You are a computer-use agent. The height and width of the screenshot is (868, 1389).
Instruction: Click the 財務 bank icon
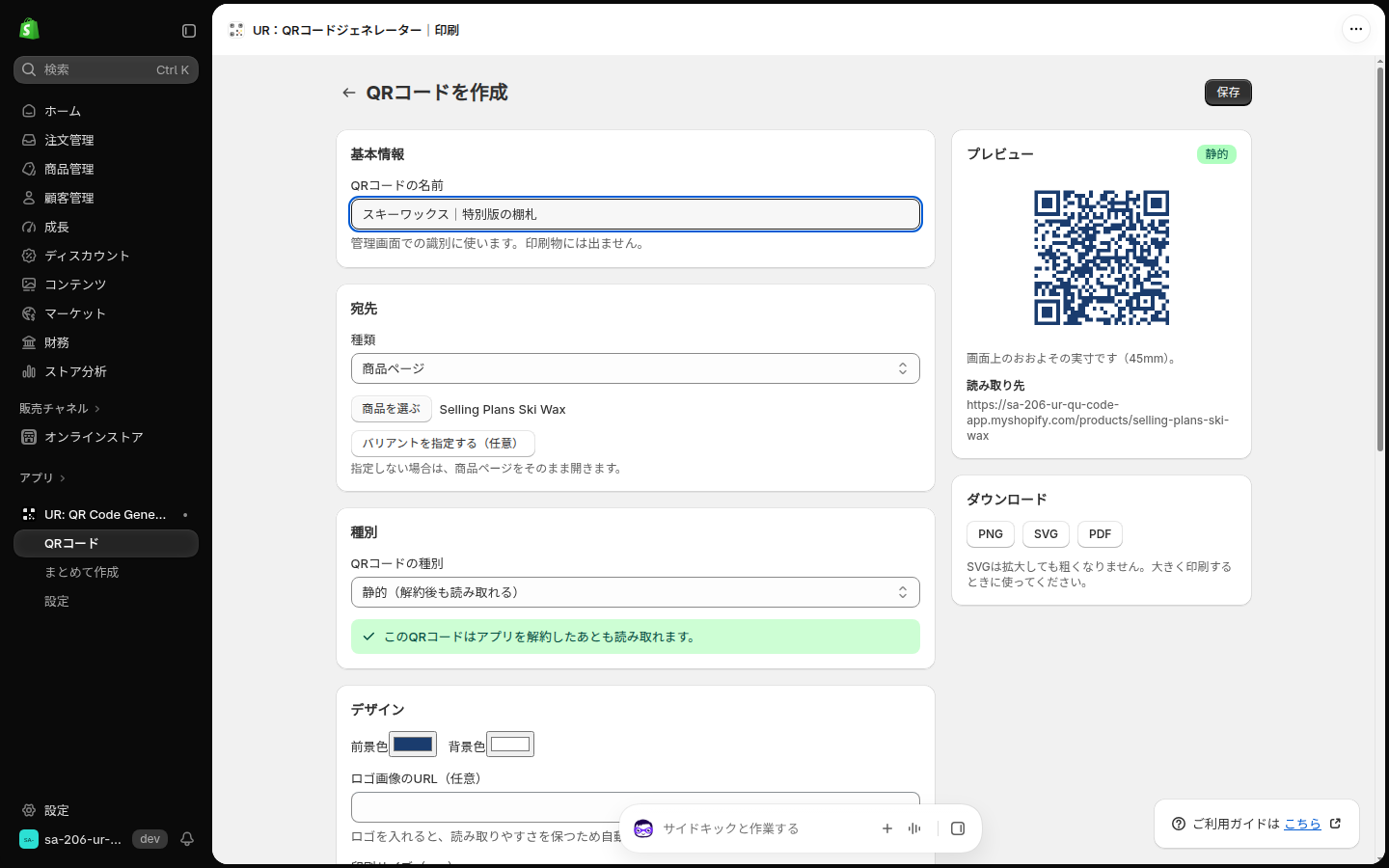click(29, 342)
